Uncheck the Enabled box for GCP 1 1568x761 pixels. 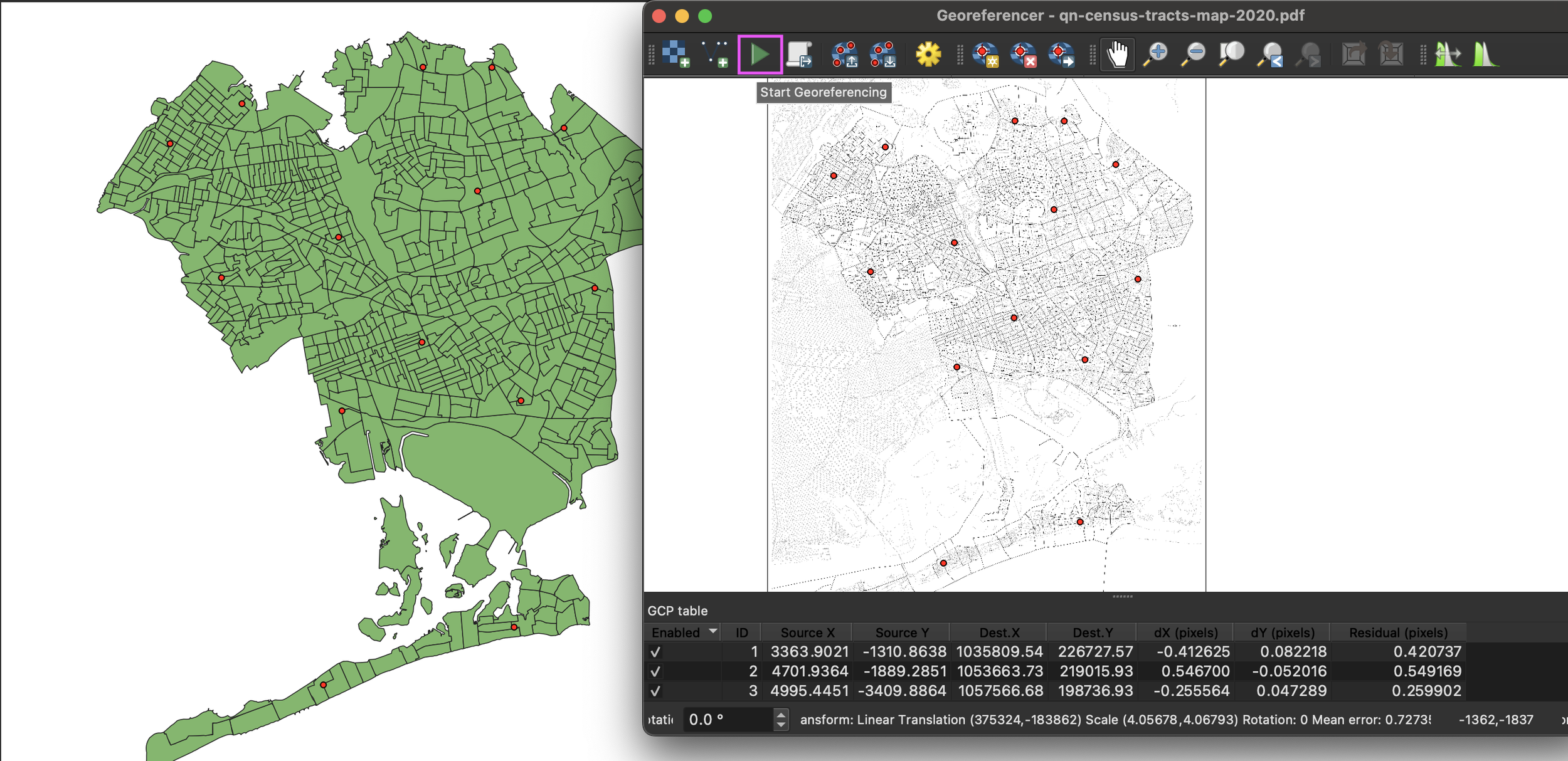pyautogui.click(x=655, y=652)
